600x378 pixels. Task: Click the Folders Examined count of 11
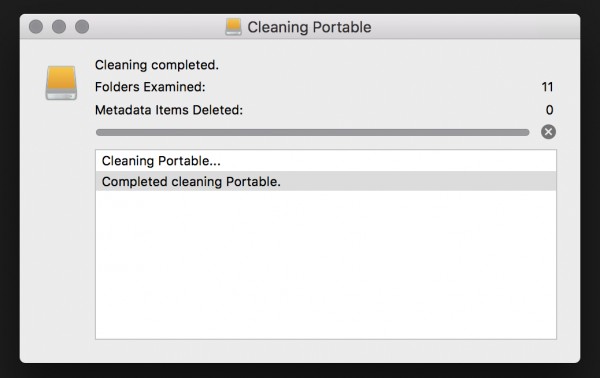(547, 87)
